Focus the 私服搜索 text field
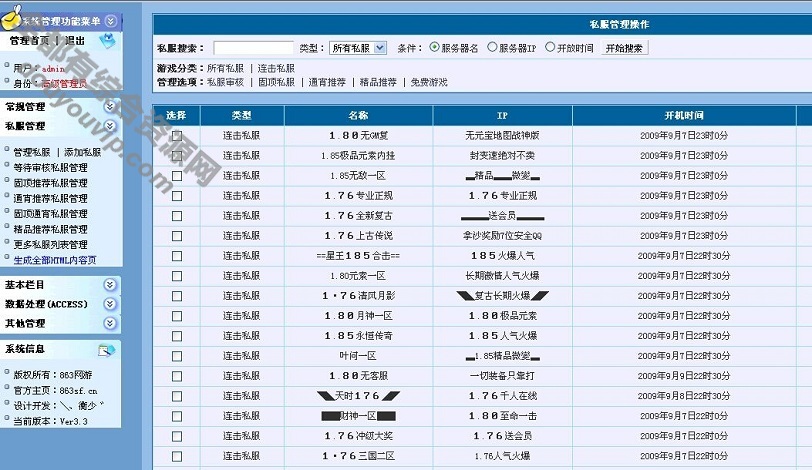Viewport: 812px width, 470px height. pos(253,48)
